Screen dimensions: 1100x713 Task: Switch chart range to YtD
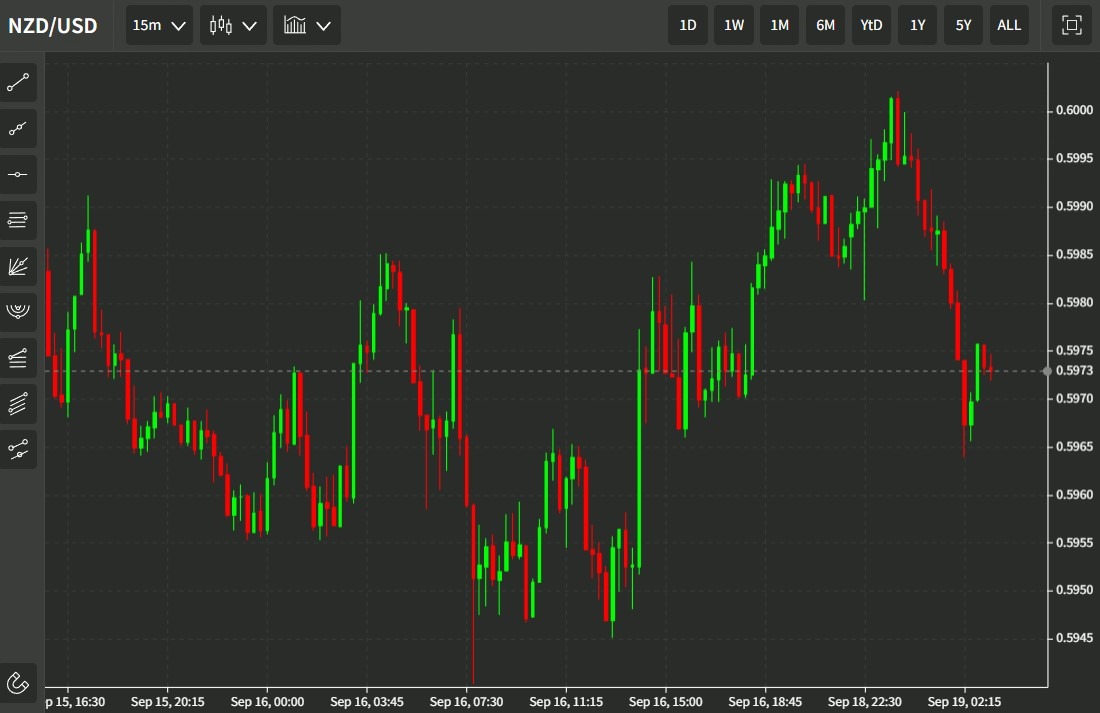click(x=871, y=25)
